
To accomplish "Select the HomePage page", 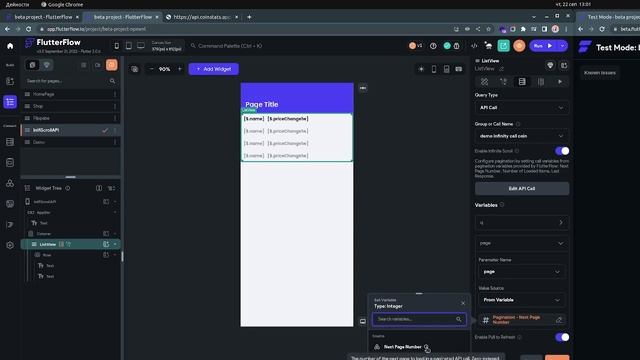I will click(70, 94).
